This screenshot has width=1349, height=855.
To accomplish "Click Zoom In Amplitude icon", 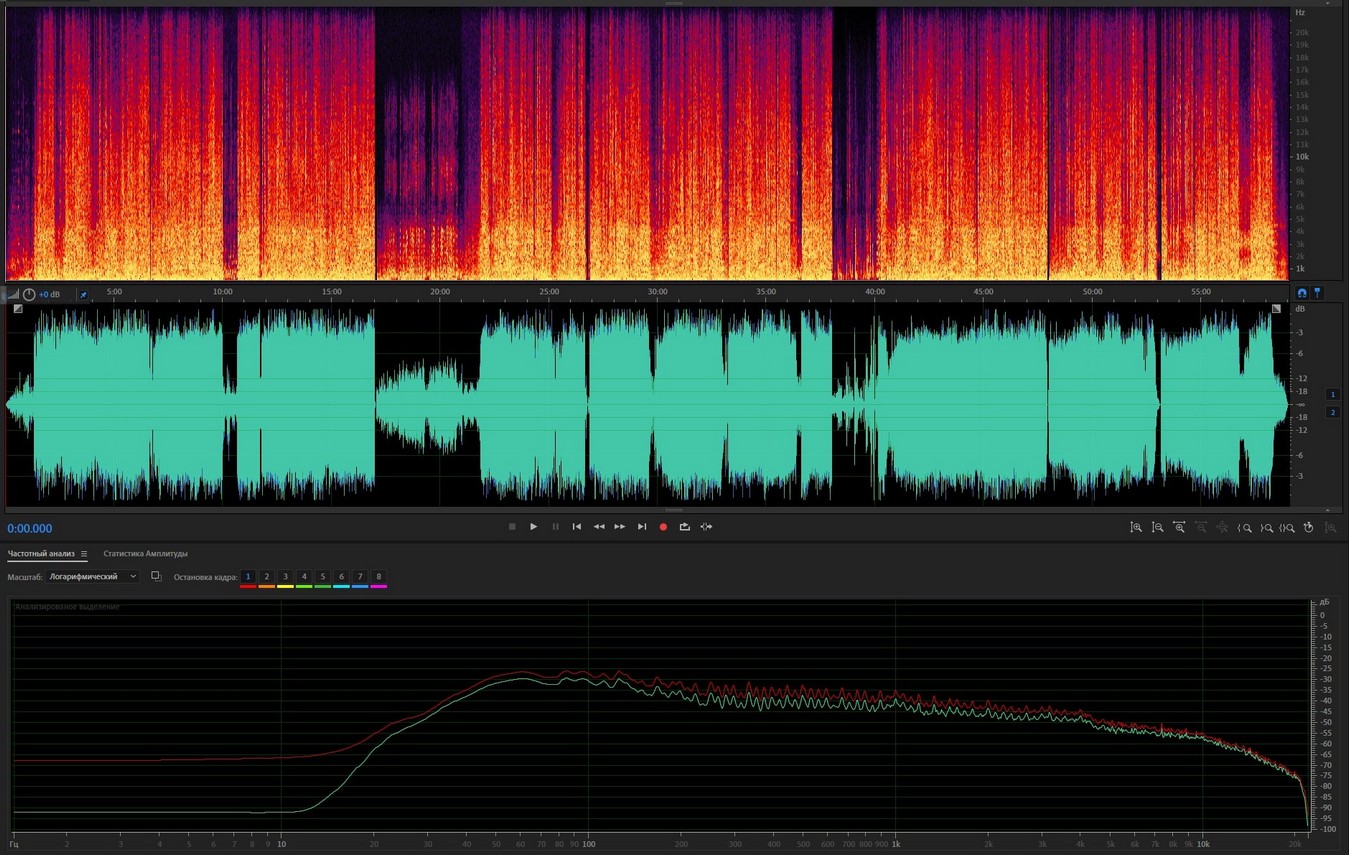I will (1136, 527).
